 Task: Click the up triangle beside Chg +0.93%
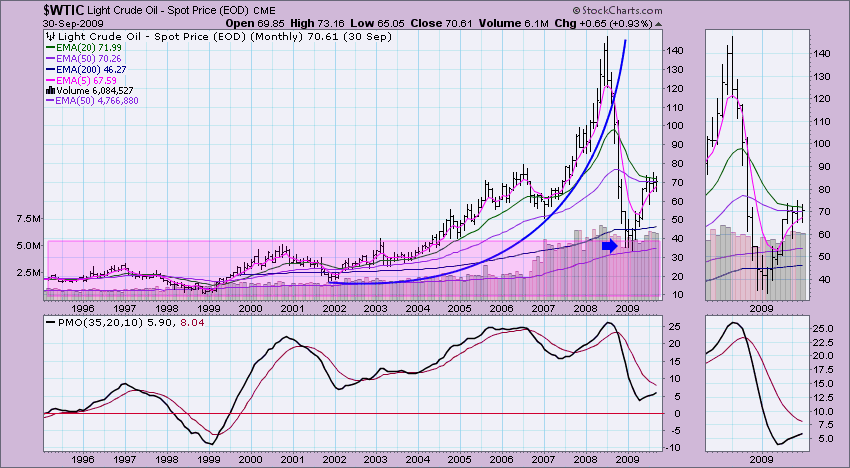[x=658, y=24]
